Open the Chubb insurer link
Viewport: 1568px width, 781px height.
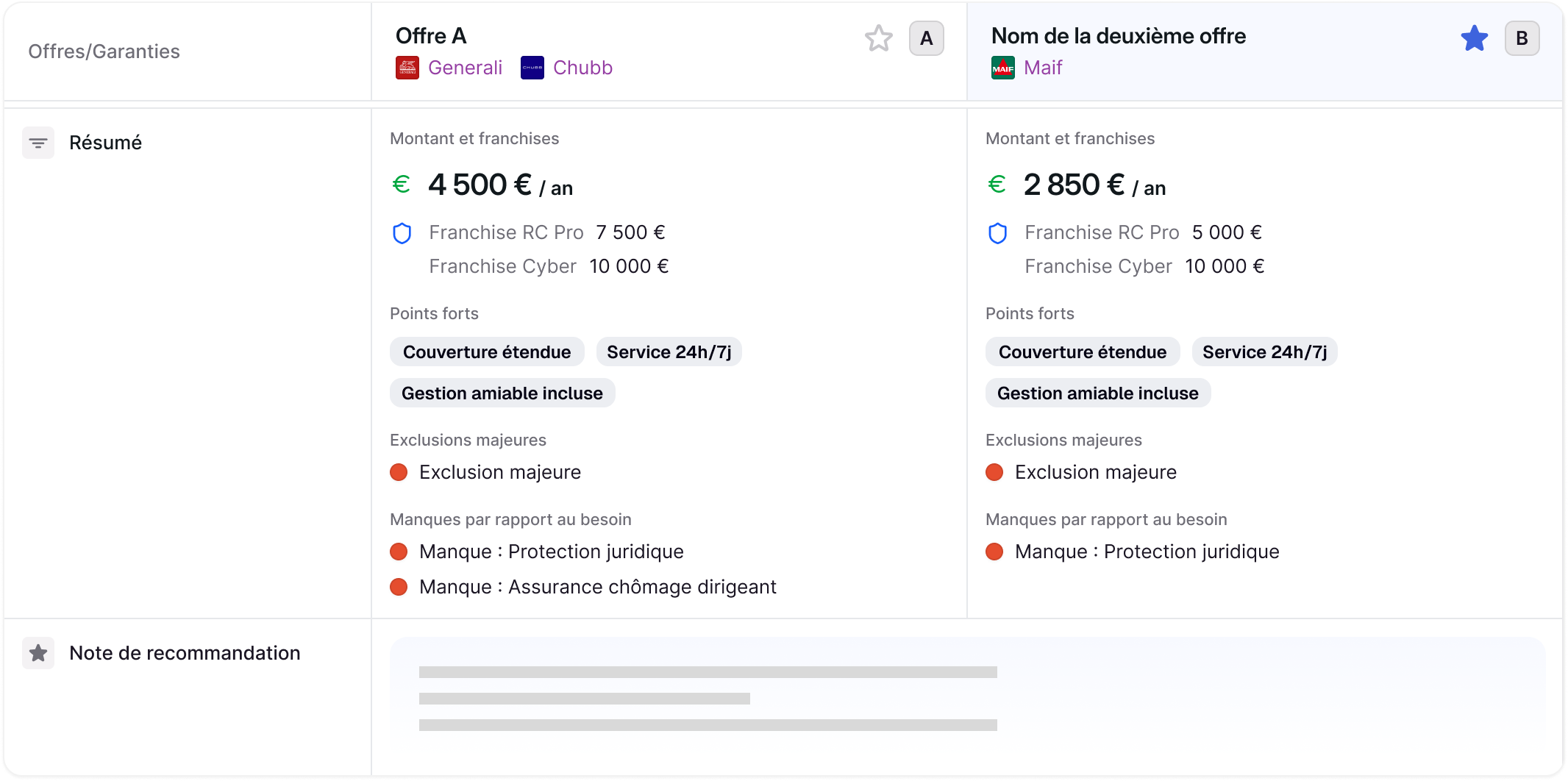point(582,68)
